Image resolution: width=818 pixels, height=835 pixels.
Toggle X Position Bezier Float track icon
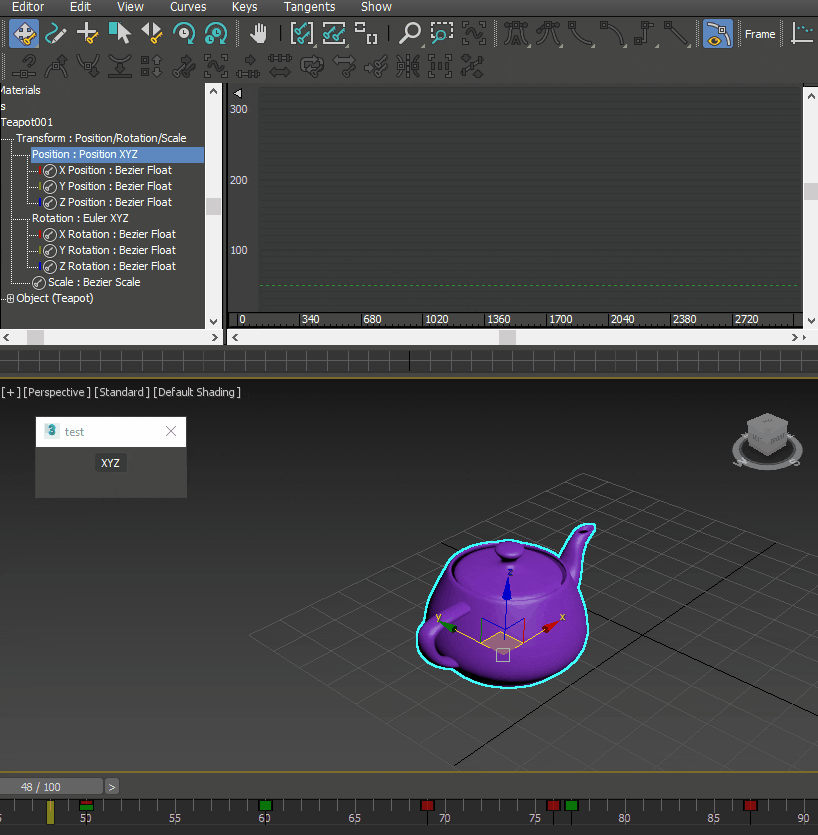(50, 171)
